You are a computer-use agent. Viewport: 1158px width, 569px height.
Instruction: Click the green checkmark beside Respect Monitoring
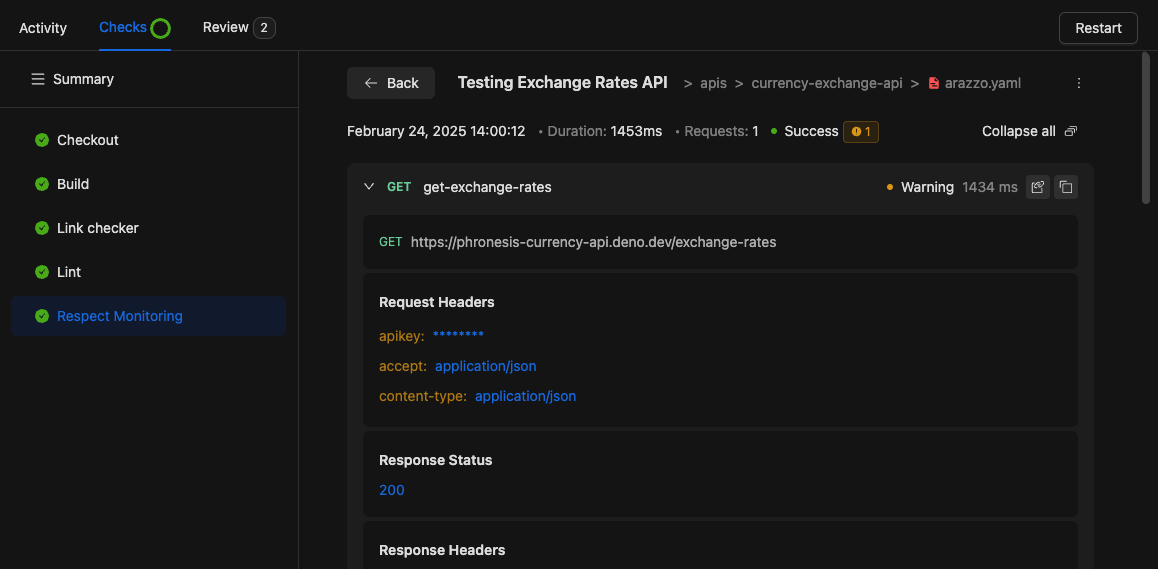[42, 316]
